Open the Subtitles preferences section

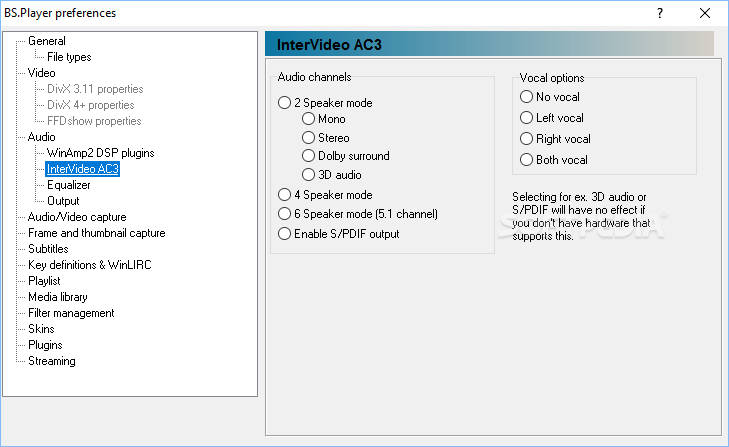point(48,249)
